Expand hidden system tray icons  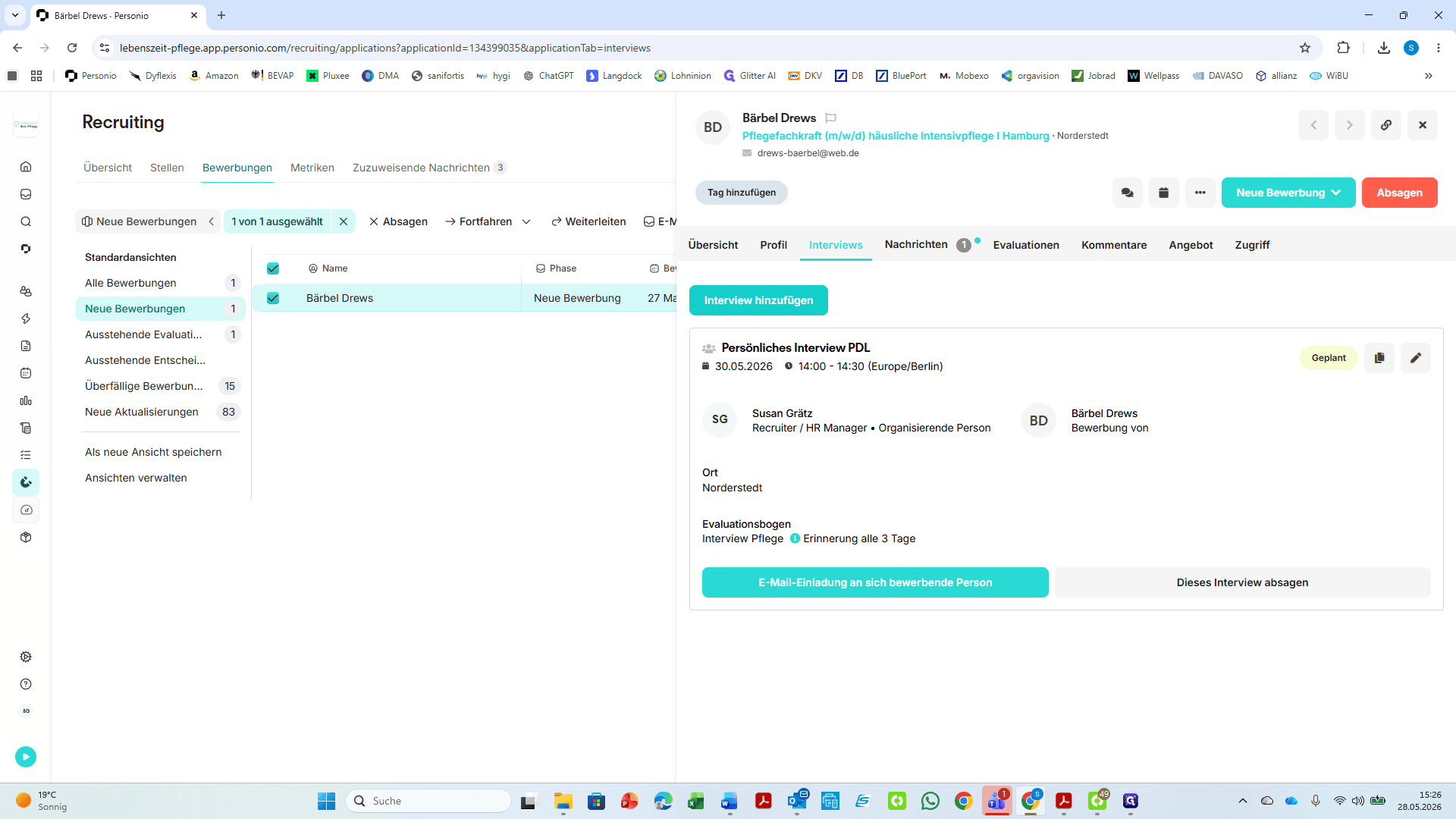click(1242, 801)
